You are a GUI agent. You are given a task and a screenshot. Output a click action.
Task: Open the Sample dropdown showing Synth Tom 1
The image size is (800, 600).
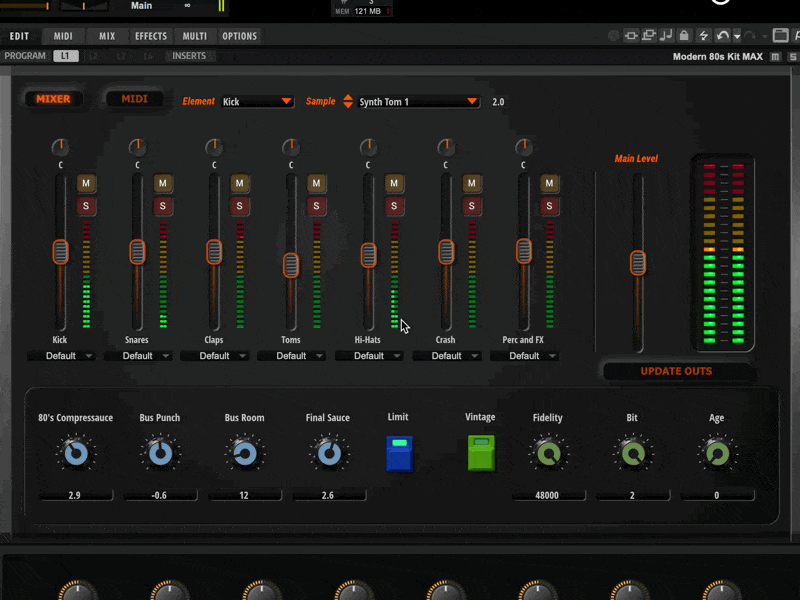[418, 102]
